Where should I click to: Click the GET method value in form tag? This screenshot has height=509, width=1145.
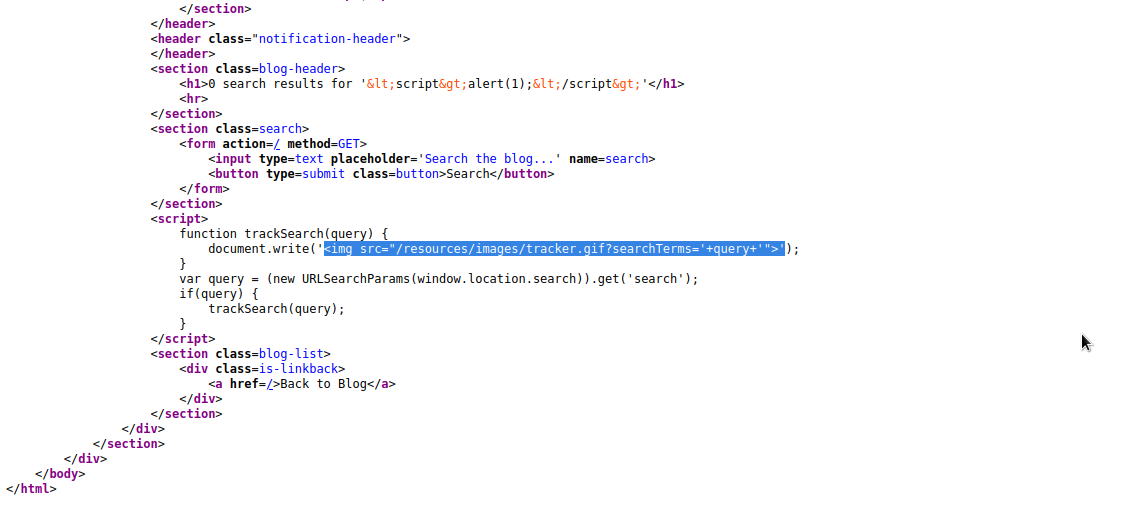tap(348, 144)
